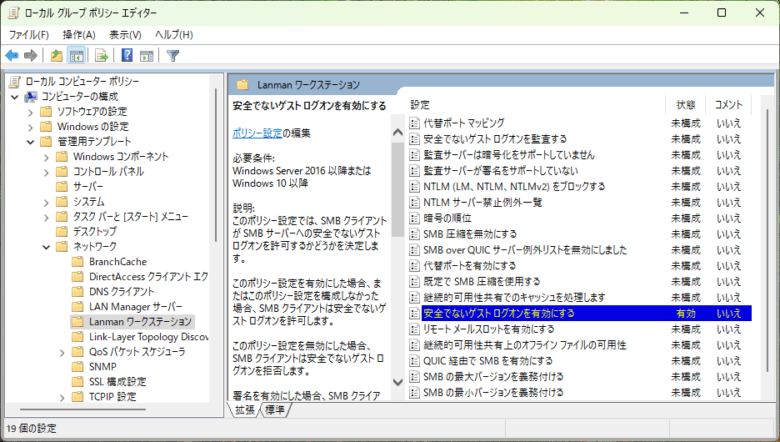The image size is (780, 442).
Task: Collapse the ネットワーク node
Action: coord(46,247)
